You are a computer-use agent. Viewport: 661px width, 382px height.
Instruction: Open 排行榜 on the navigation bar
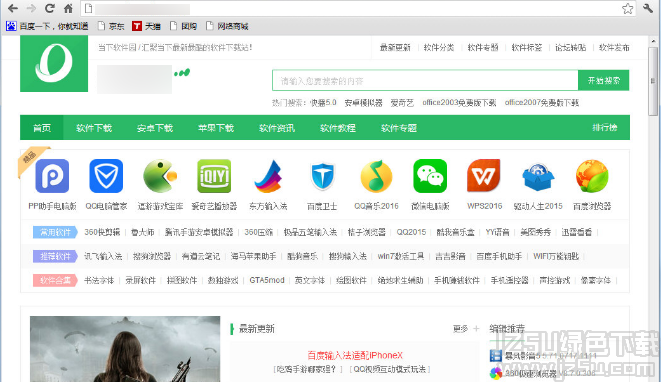605,127
